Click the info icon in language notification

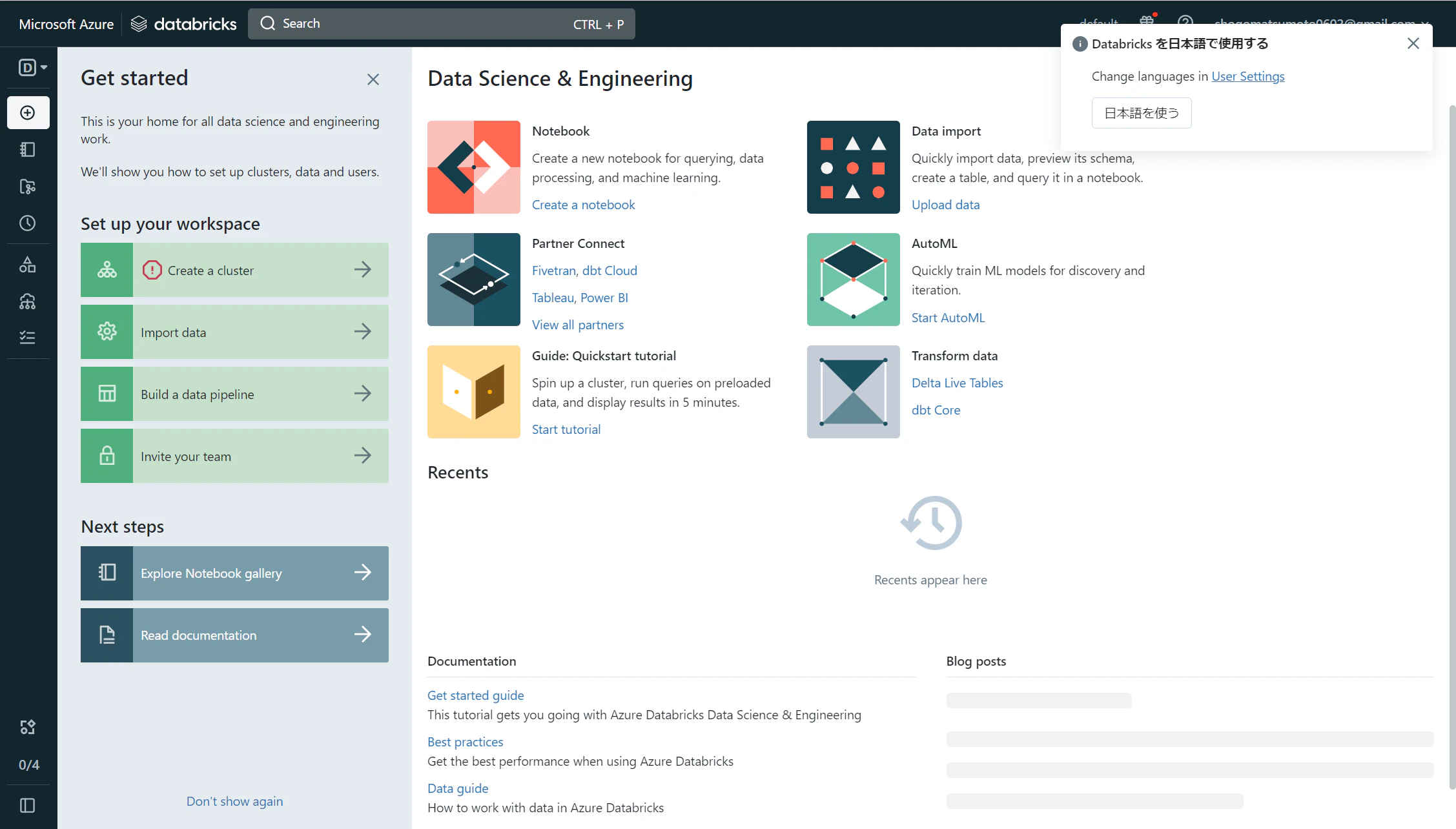[x=1080, y=44]
